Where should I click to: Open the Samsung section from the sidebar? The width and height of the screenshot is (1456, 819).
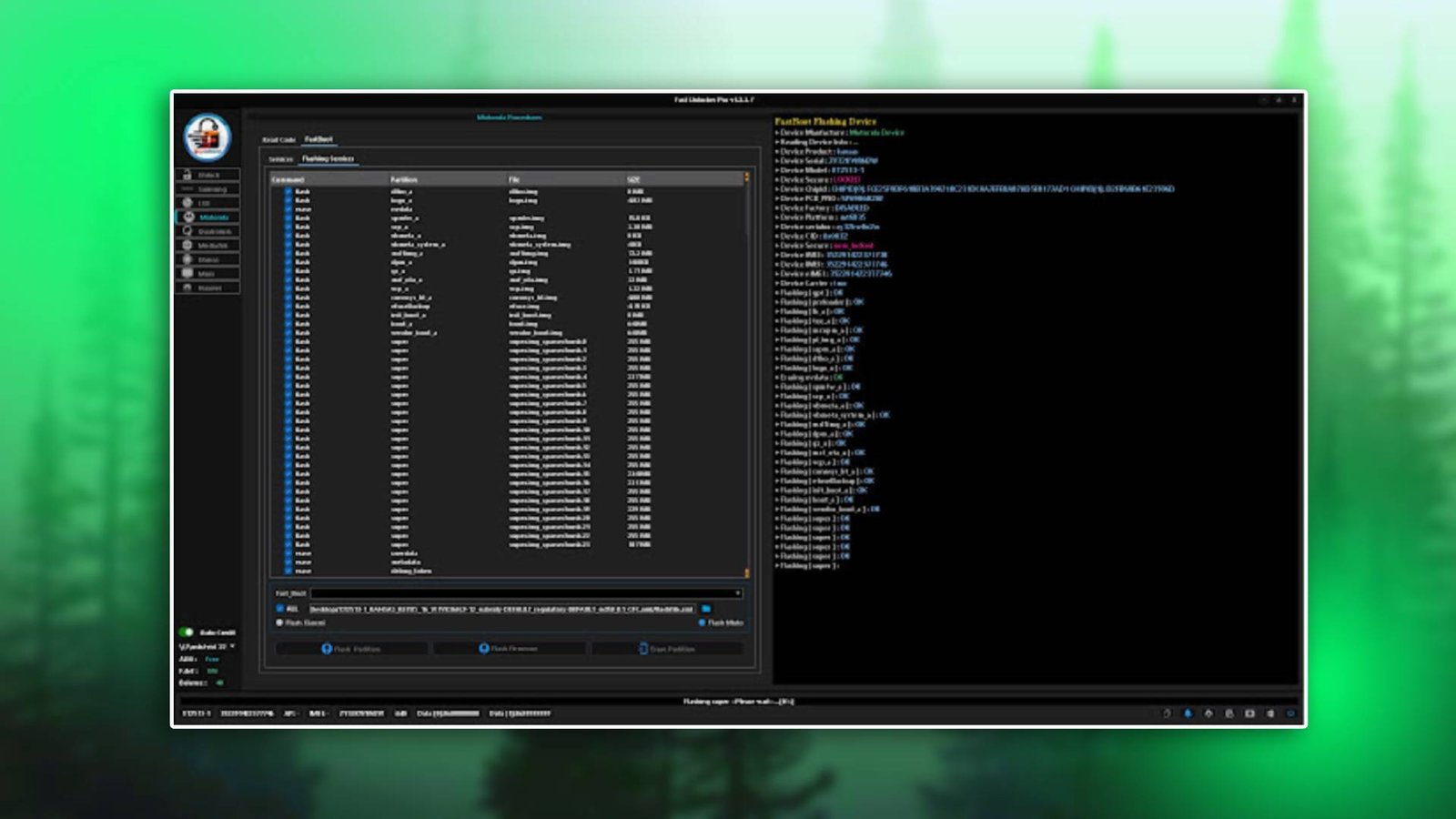(207, 190)
